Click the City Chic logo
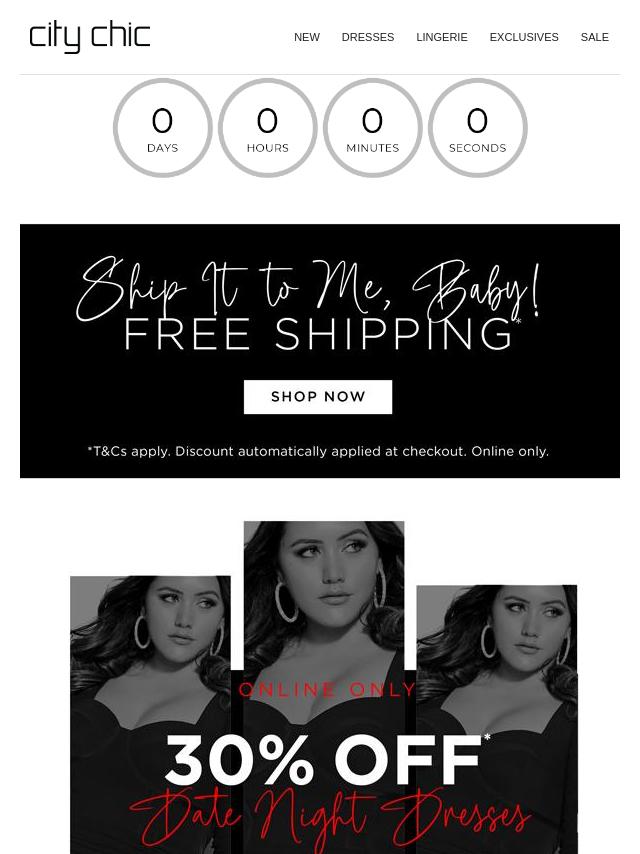 90,38
